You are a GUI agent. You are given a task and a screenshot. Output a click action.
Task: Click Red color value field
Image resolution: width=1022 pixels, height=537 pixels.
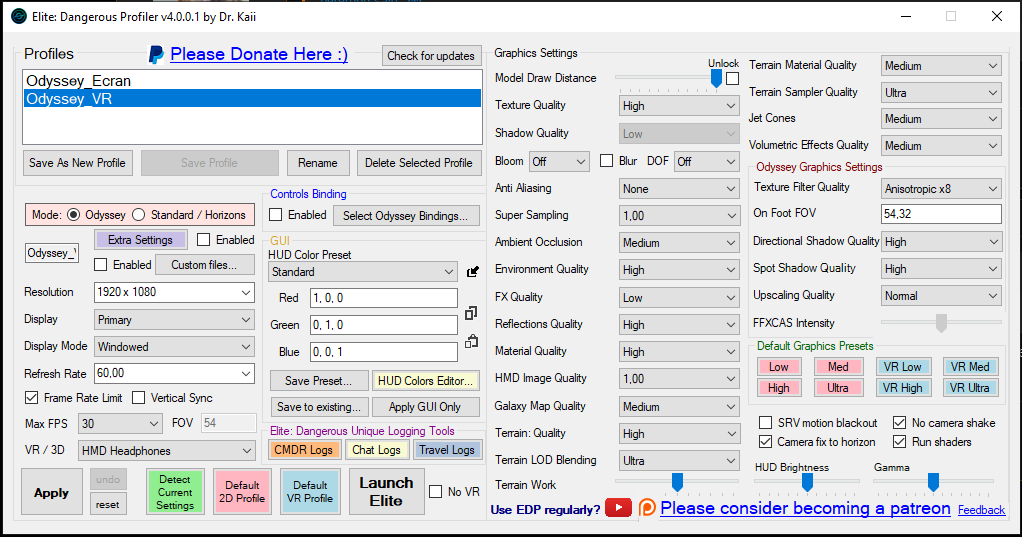tap(384, 298)
